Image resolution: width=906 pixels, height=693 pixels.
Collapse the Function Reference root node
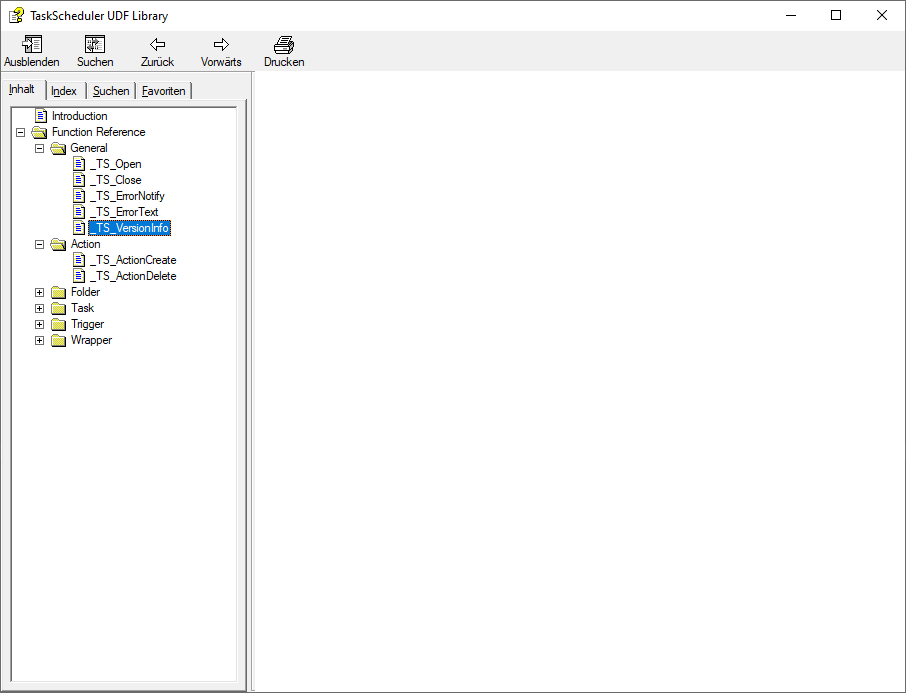21,132
